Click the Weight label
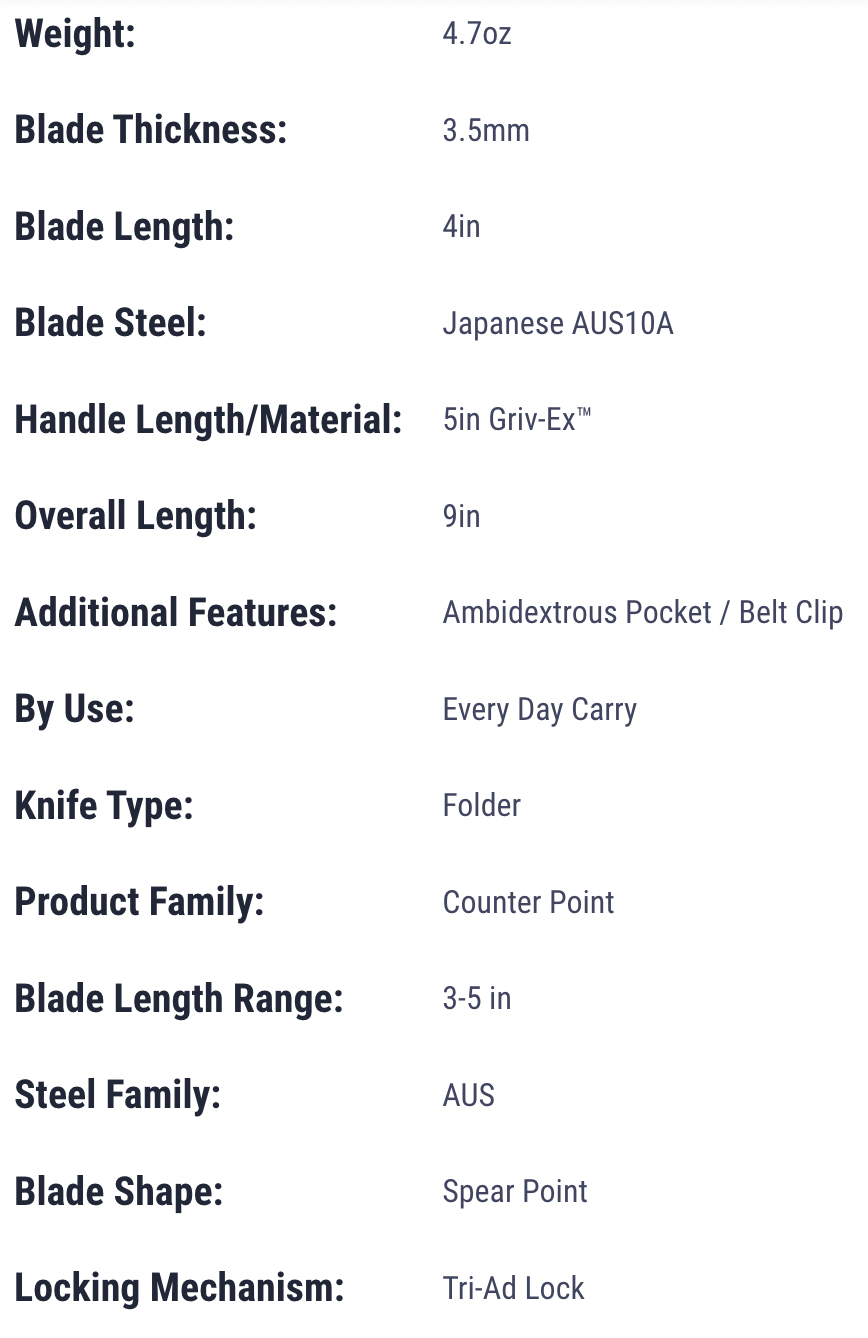The width and height of the screenshot is (868, 1338). [75, 35]
